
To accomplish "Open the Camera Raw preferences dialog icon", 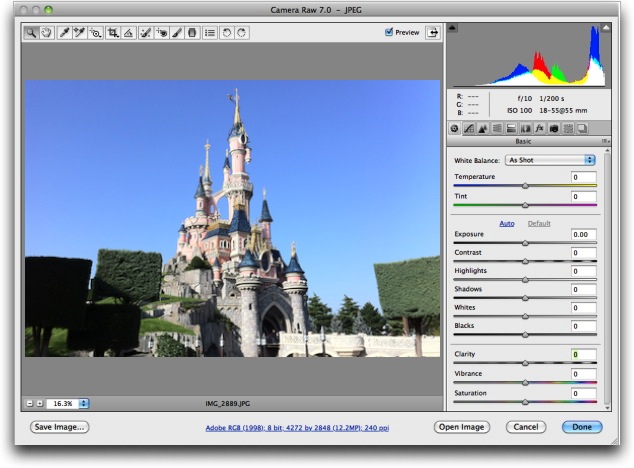I will click(210, 33).
